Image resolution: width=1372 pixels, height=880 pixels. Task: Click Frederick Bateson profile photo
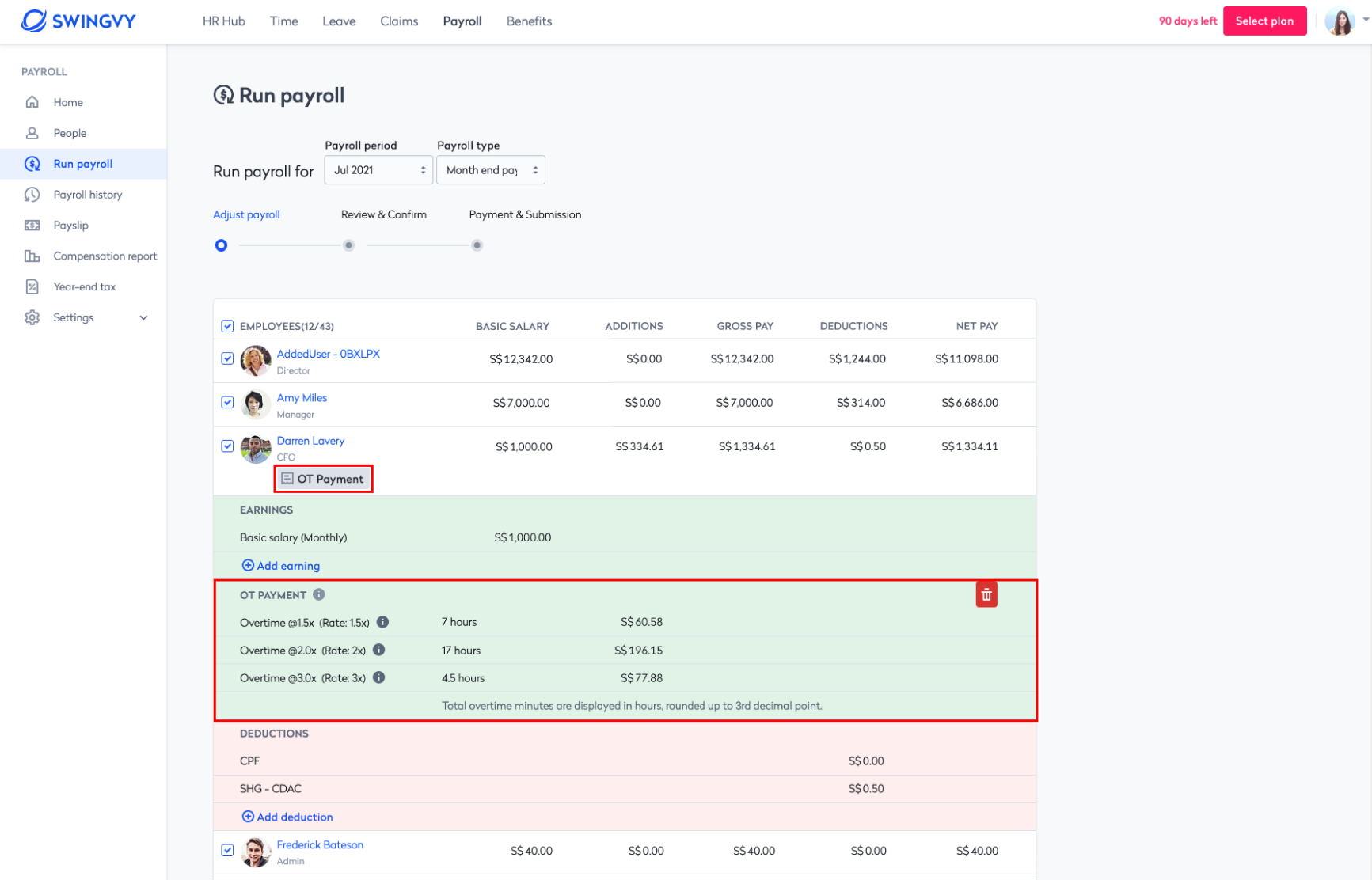256,852
